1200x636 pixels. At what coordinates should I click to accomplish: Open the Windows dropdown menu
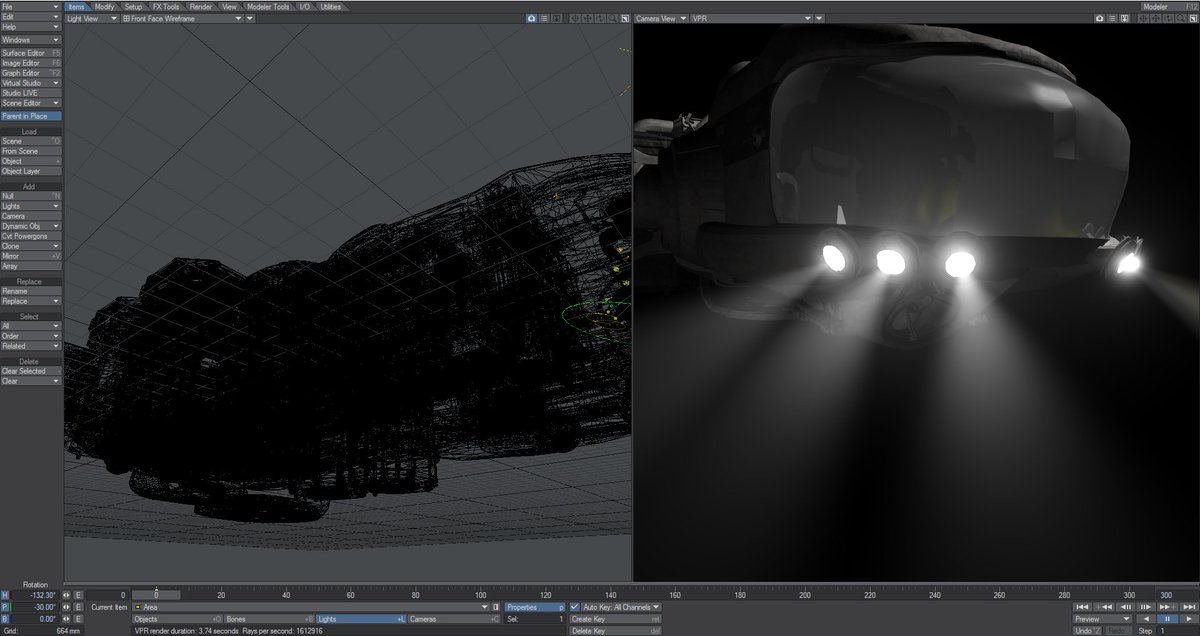(x=31, y=39)
